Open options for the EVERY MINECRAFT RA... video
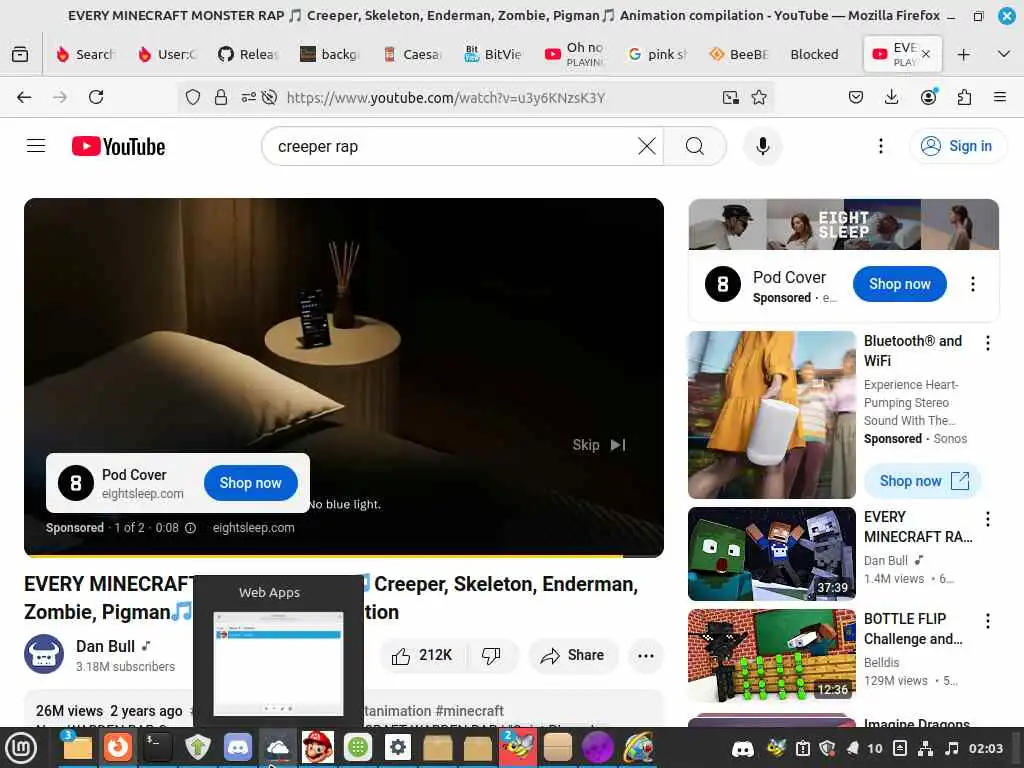The image size is (1024, 768). click(987, 519)
